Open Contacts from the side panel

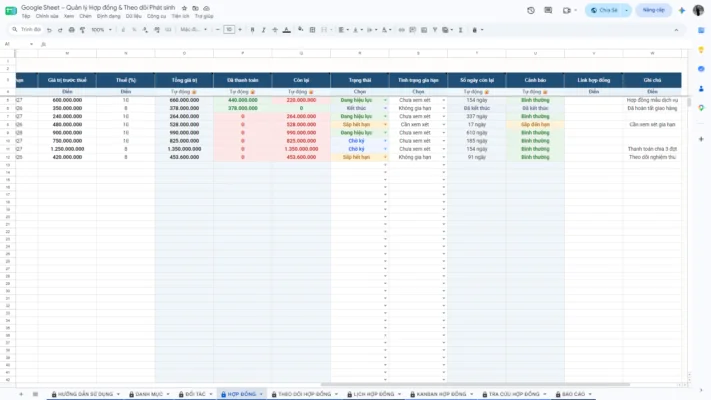click(x=701, y=88)
